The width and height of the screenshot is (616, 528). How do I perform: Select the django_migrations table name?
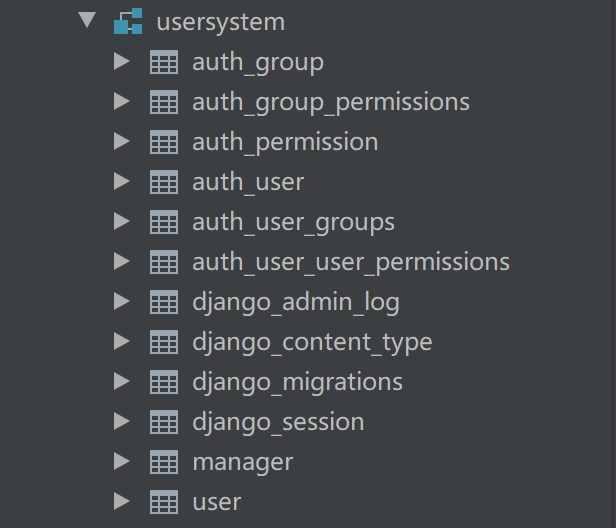tap(297, 382)
